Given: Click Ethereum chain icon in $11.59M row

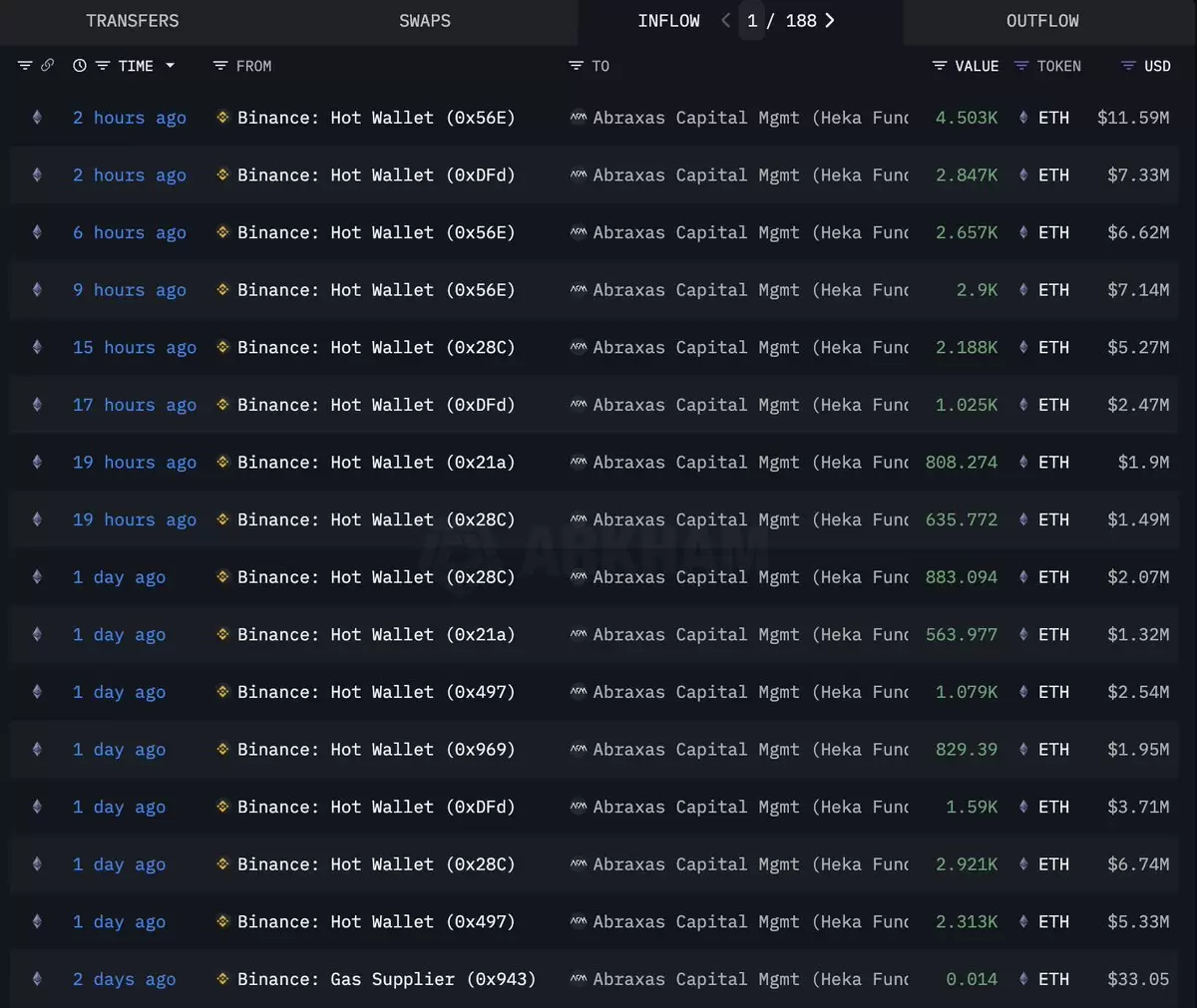Looking at the screenshot, I should [x=37, y=118].
